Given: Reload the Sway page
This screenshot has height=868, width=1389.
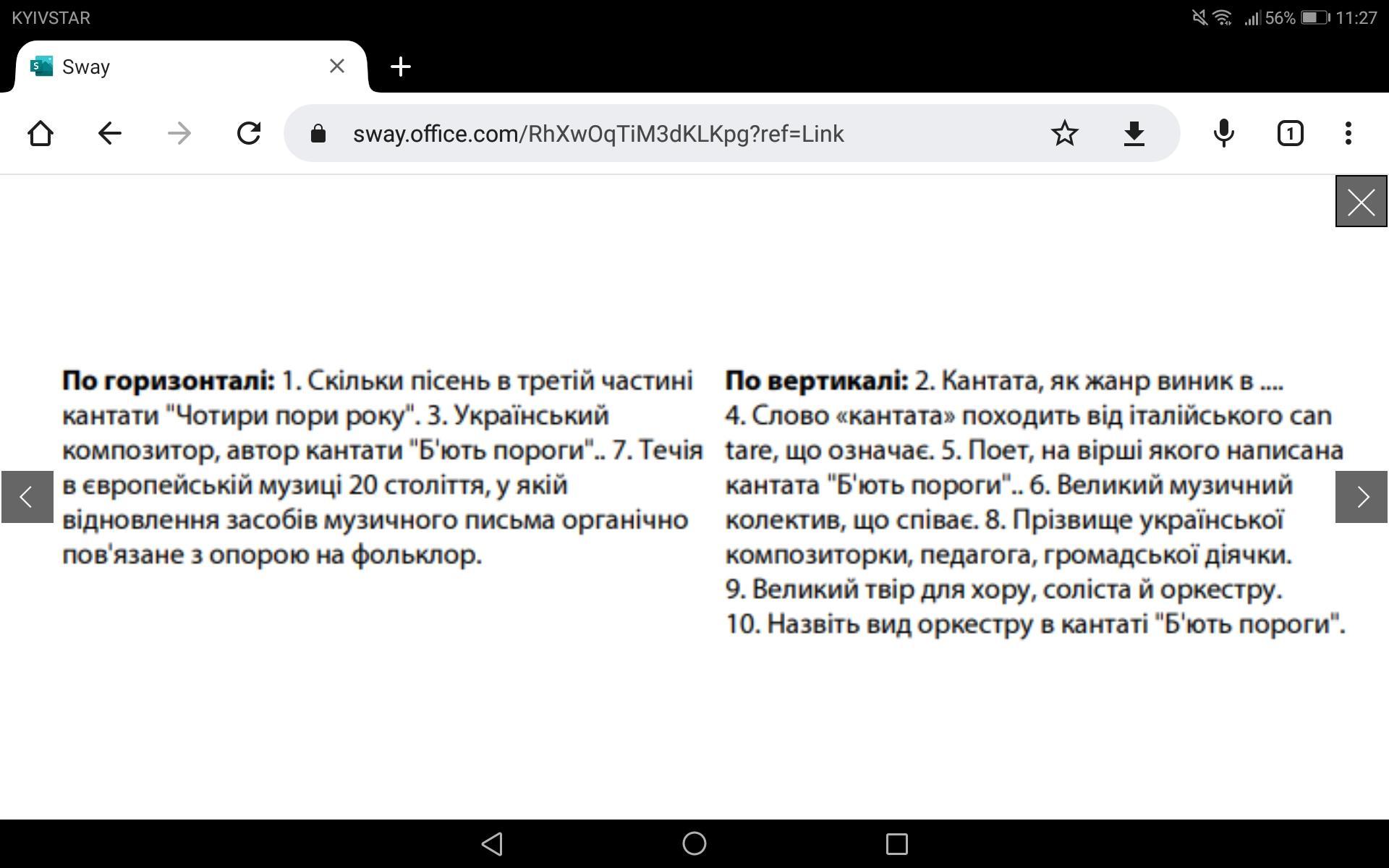Looking at the screenshot, I should (249, 133).
